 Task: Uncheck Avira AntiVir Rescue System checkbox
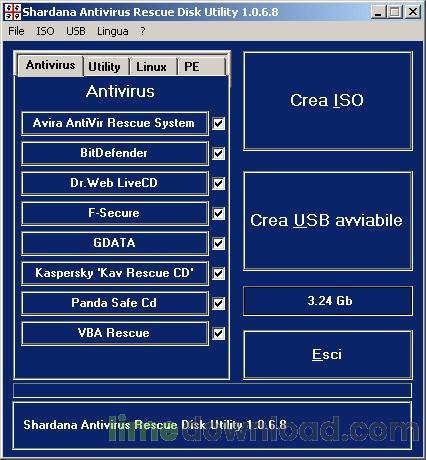219,123
